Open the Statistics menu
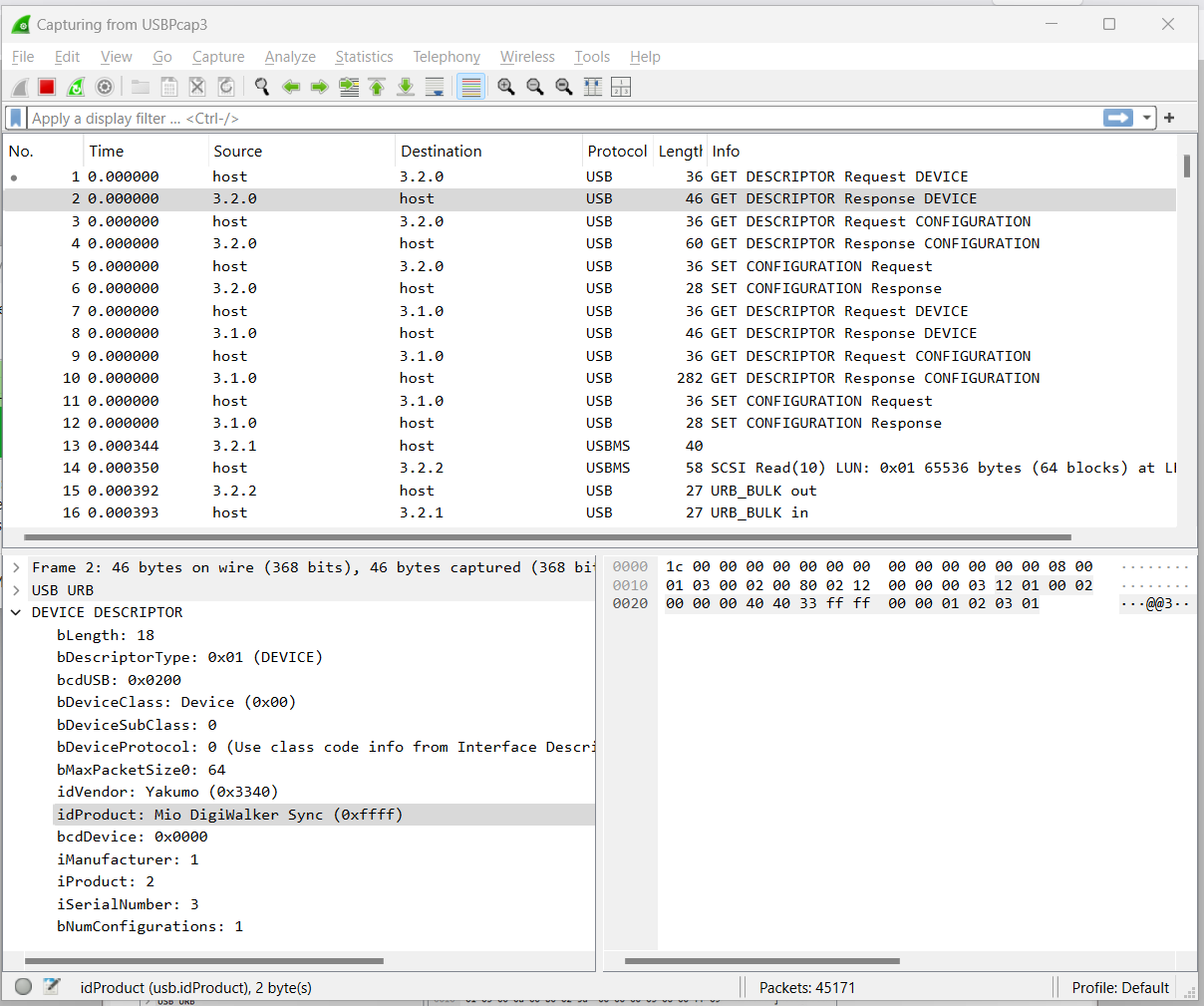Image resolution: width=1204 pixels, height=1006 pixels. pos(364,57)
